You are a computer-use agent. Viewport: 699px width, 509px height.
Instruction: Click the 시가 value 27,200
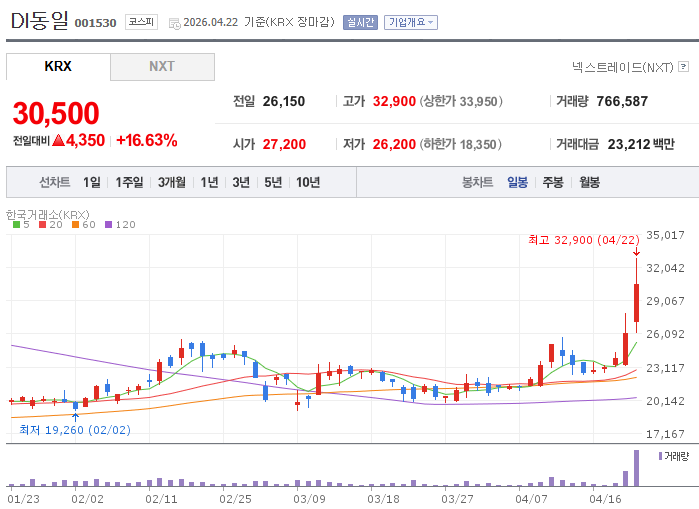coord(284,144)
